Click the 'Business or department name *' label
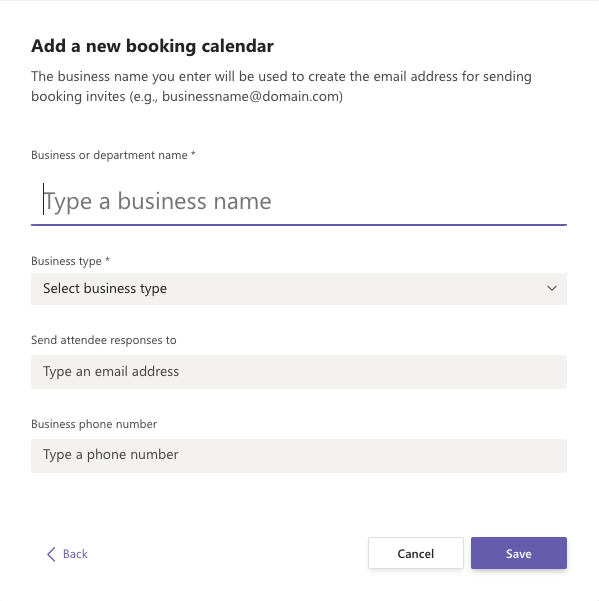The height and width of the screenshot is (601, 599). tap(113, 155)
